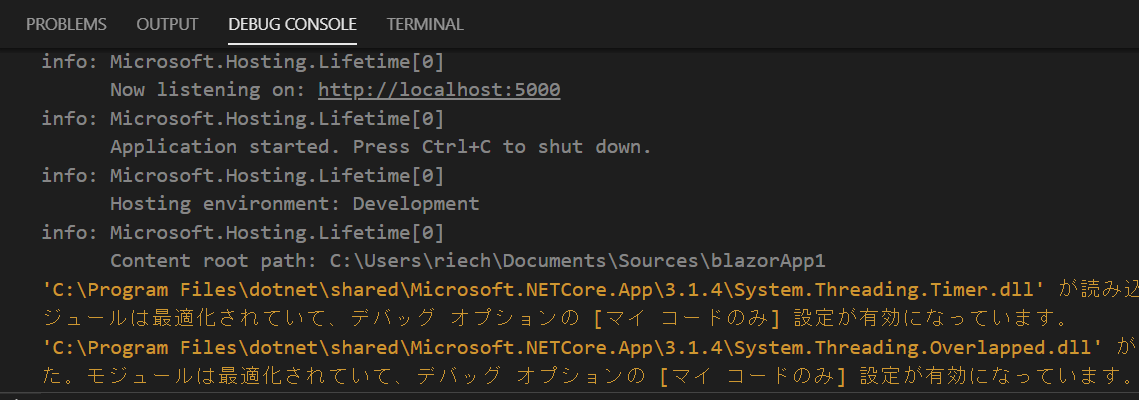Click the 'Now listening on:' log line
Screen dimensions: 1139x400
click(335, 90)
